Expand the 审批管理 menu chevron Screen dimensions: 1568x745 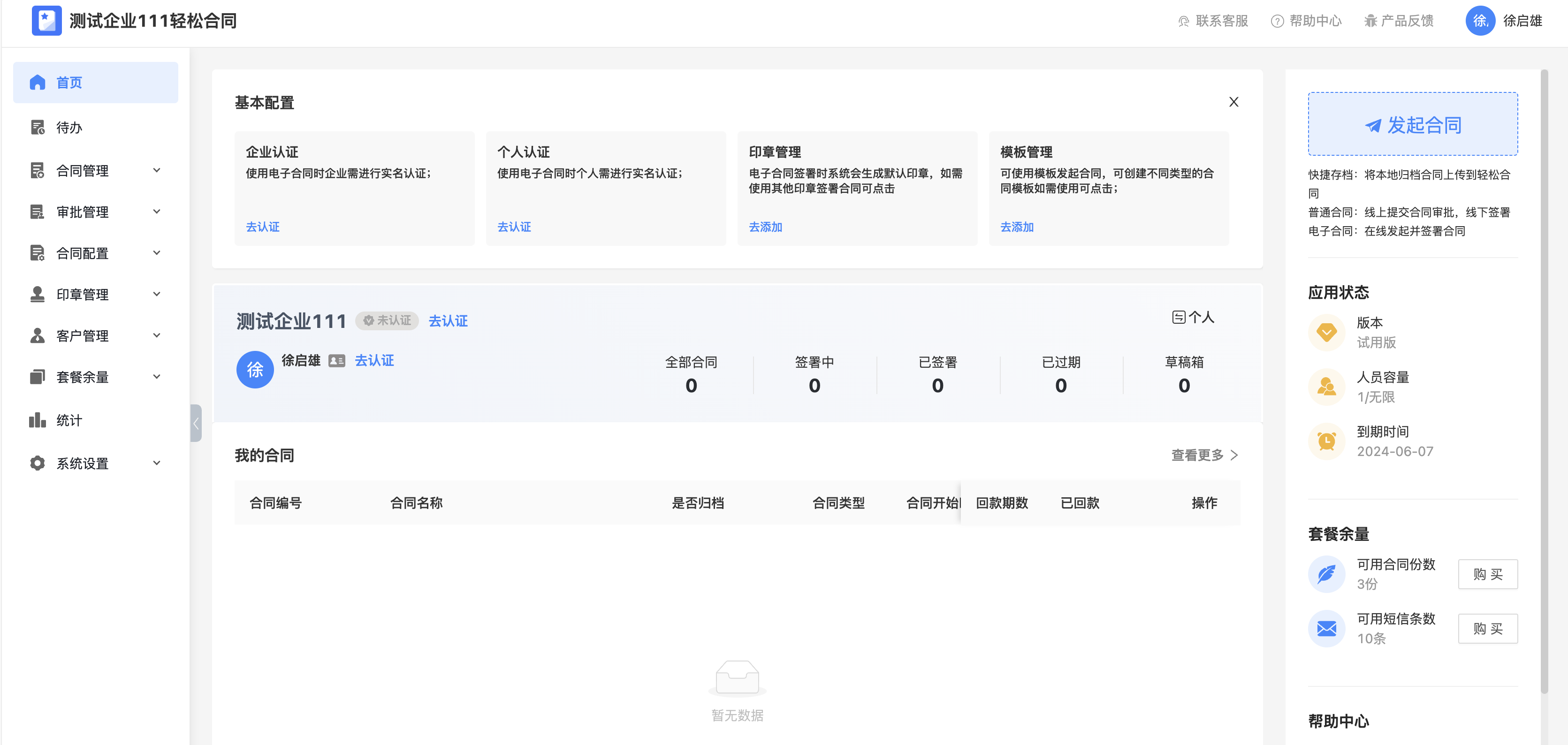click(x=156, y=212)
